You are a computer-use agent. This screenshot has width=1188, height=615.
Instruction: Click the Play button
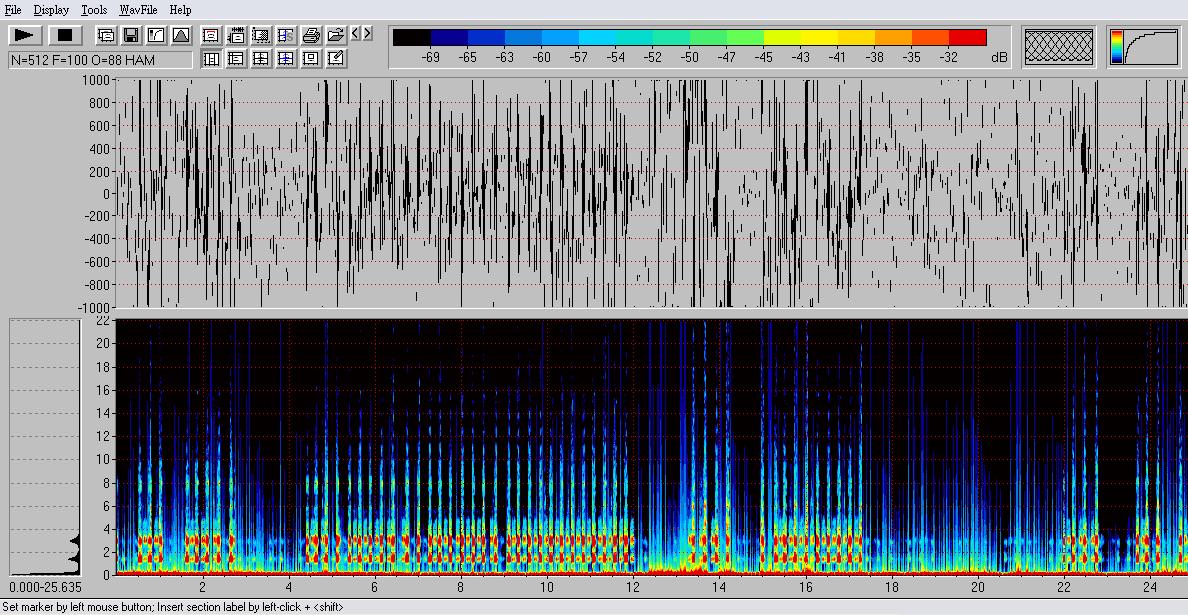point(25,35)
